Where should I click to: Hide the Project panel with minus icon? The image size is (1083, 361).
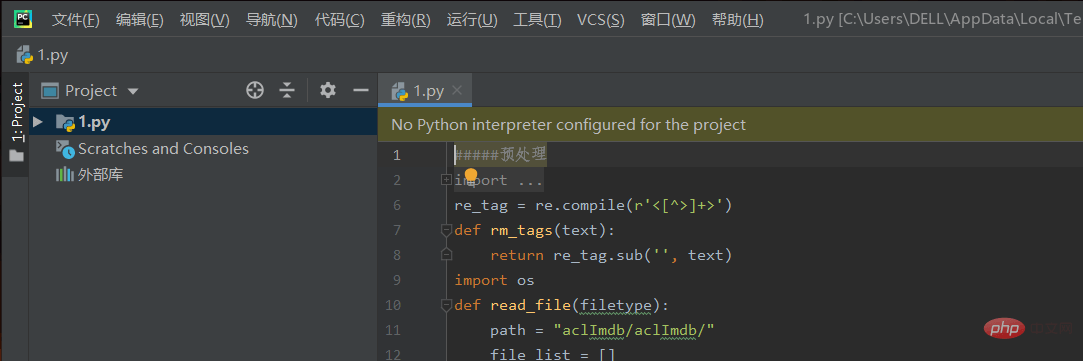pyautogui.click(x=361, y=90)
